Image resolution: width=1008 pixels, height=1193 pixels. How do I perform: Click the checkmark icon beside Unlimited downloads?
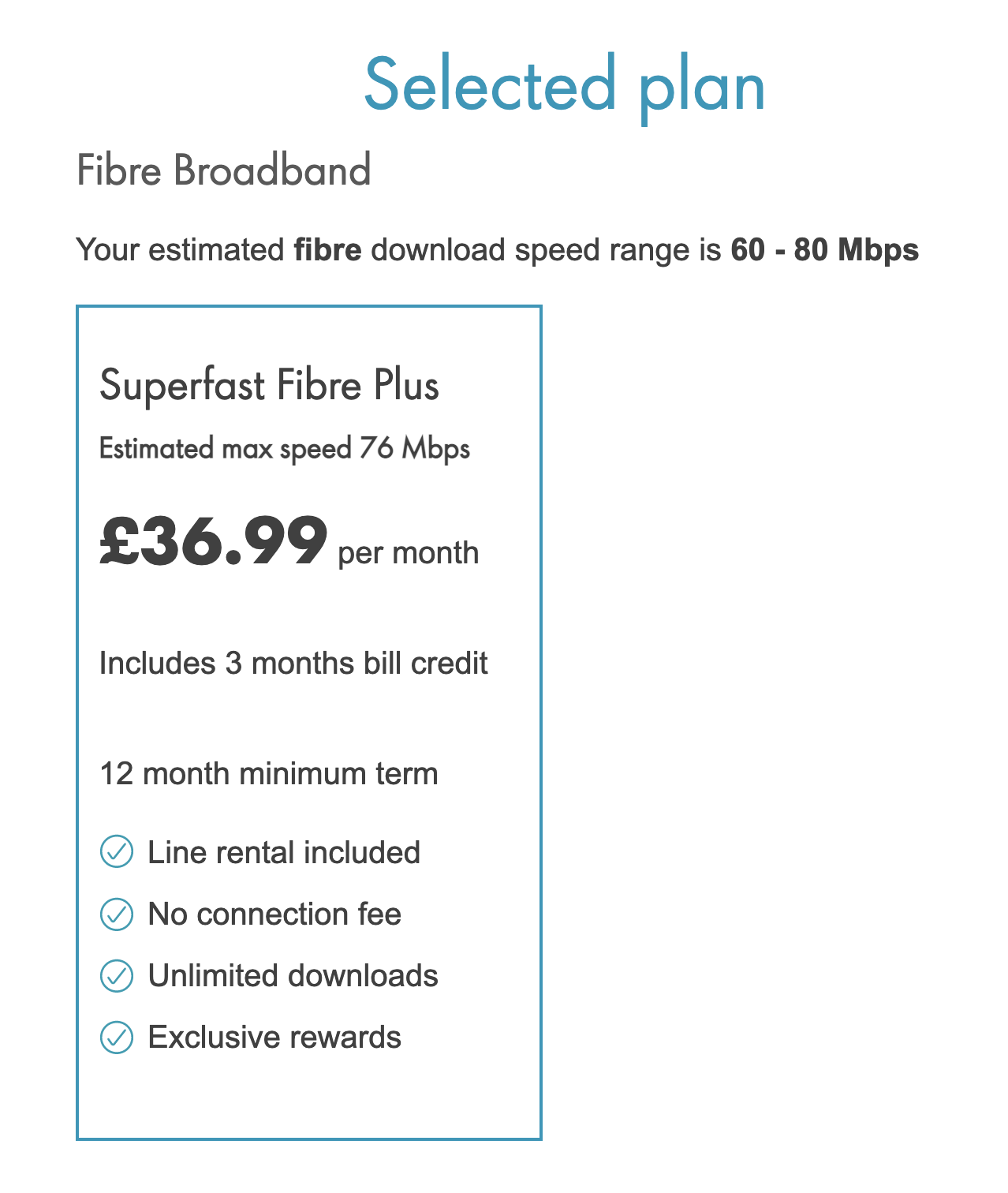click(x=117, y=975)
